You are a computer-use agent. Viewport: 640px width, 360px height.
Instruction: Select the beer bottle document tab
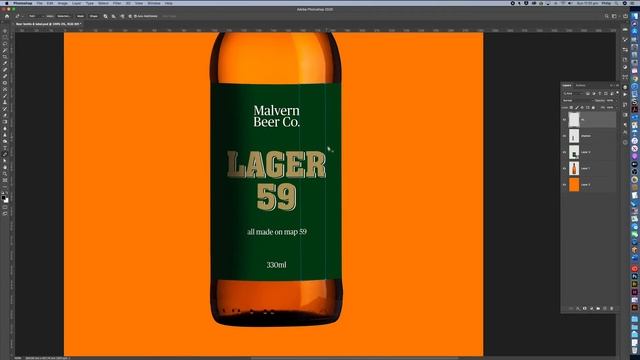pos(48,24)
